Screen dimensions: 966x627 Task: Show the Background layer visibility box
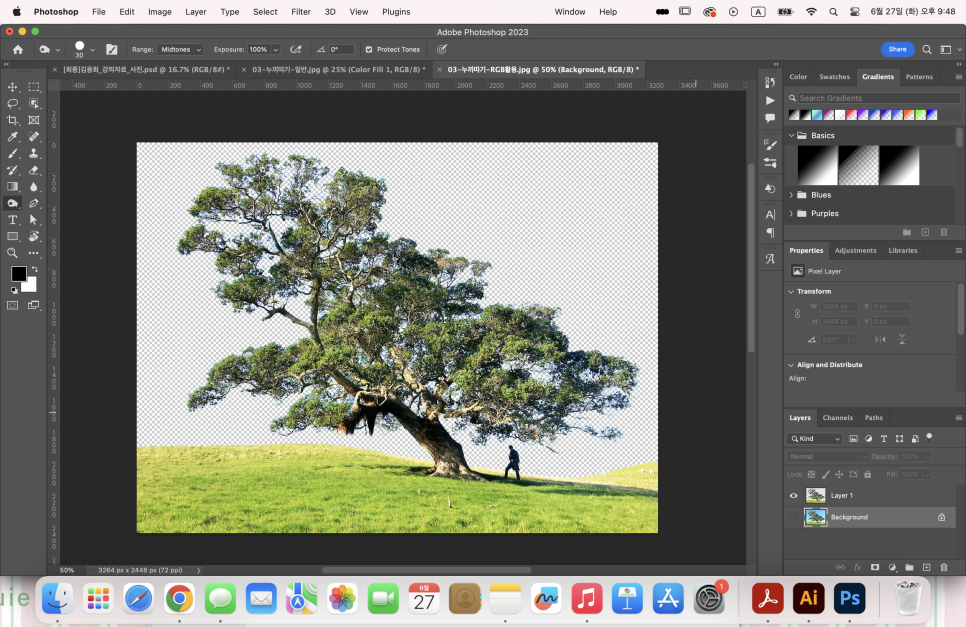pos(794,517)
